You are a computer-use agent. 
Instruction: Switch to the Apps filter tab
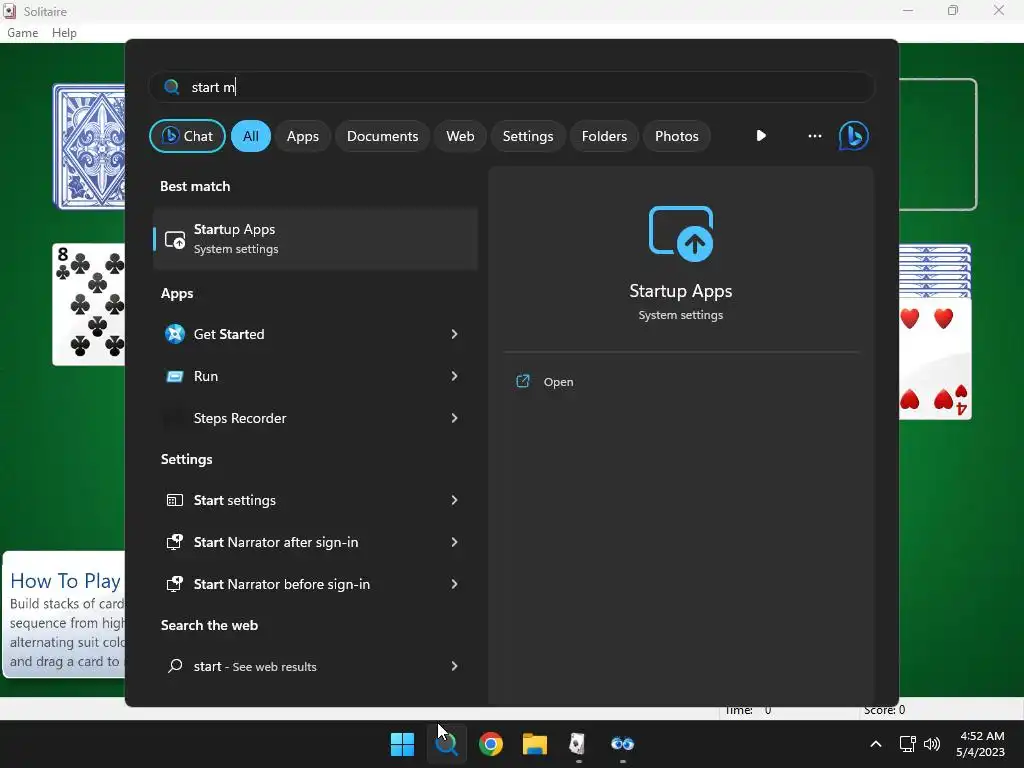click(302, 136)
